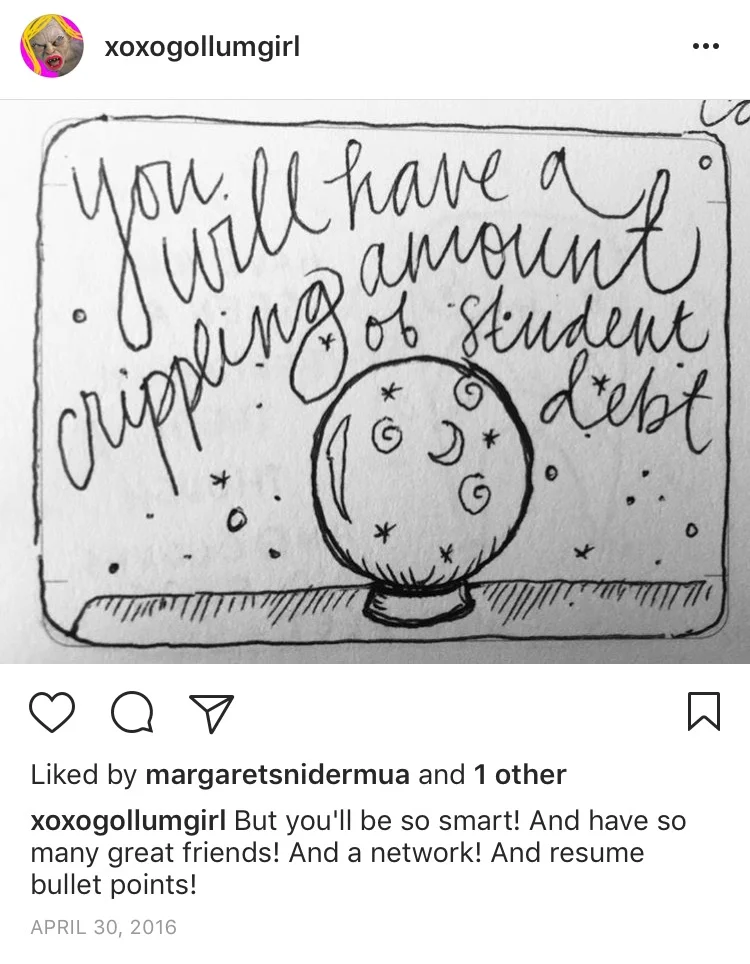Save the post using the bookmark icon
Screen dimensions: 750x964
[703, 711]
